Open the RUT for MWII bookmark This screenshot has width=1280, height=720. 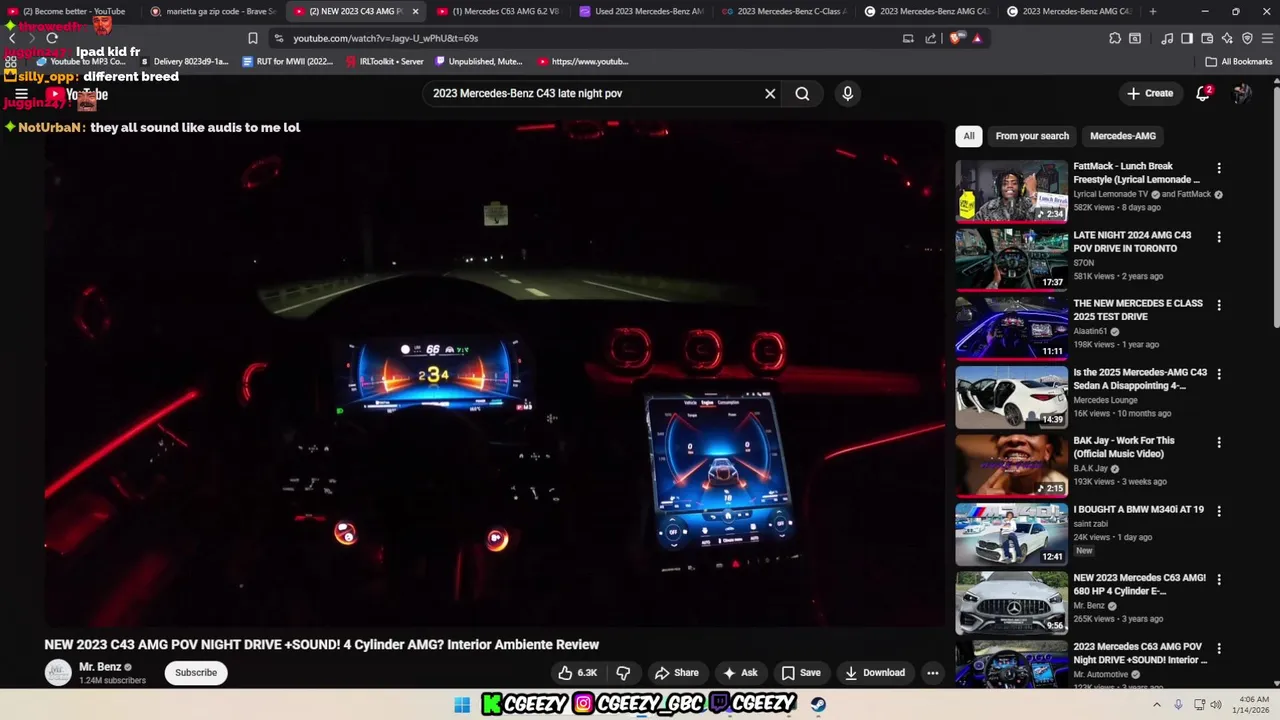coord(288,61)
